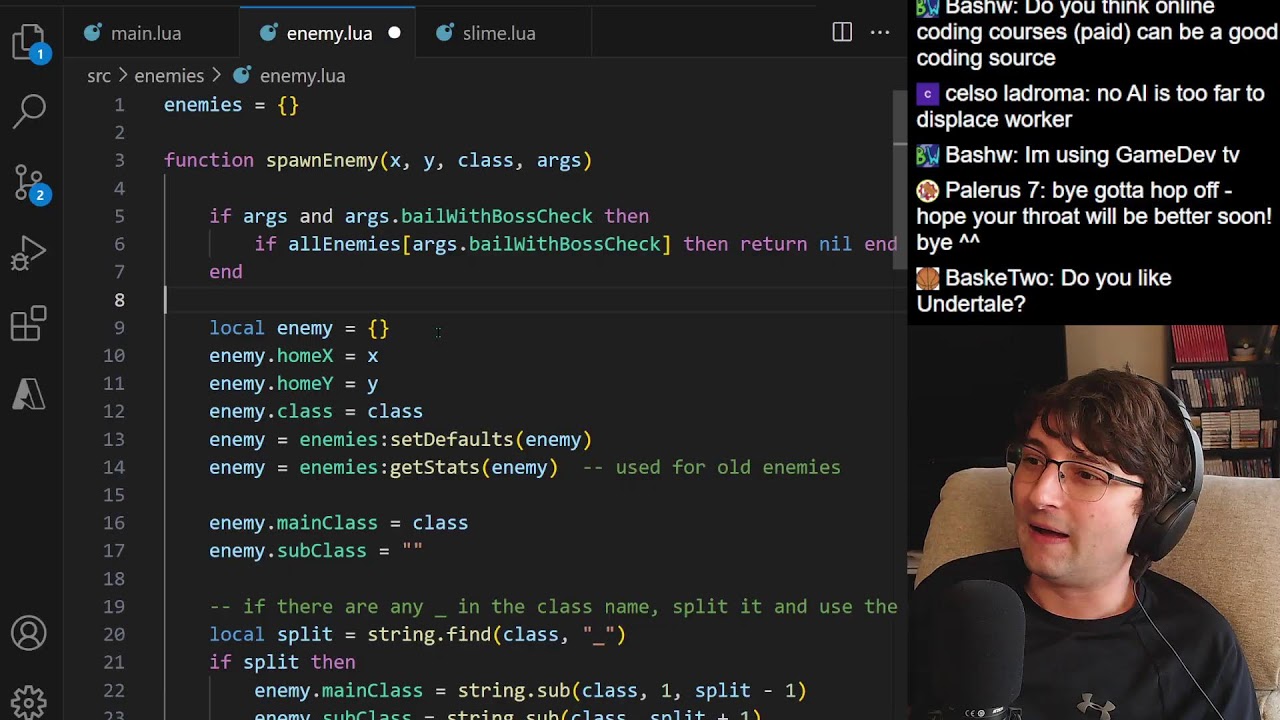The width and height of the screenshot is (1280, 720).
Task: Click the src breadcrumb segment
Action: point(99,76)
